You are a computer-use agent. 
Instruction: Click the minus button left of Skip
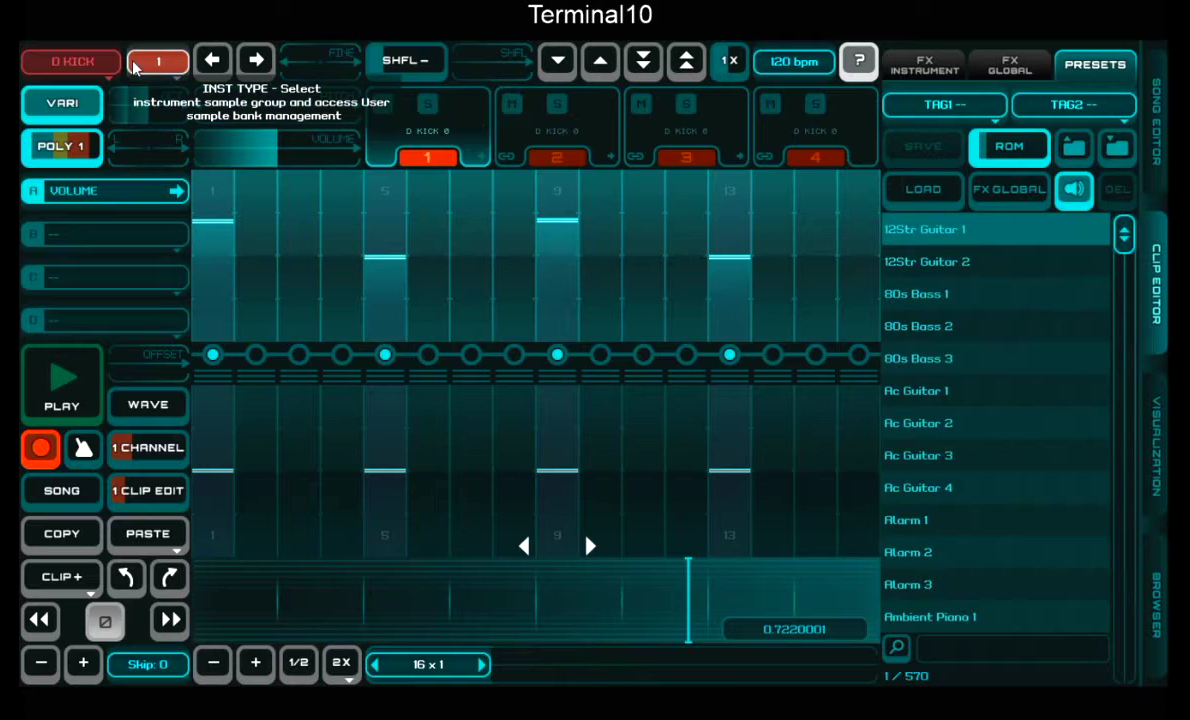(x=41, y=663)
